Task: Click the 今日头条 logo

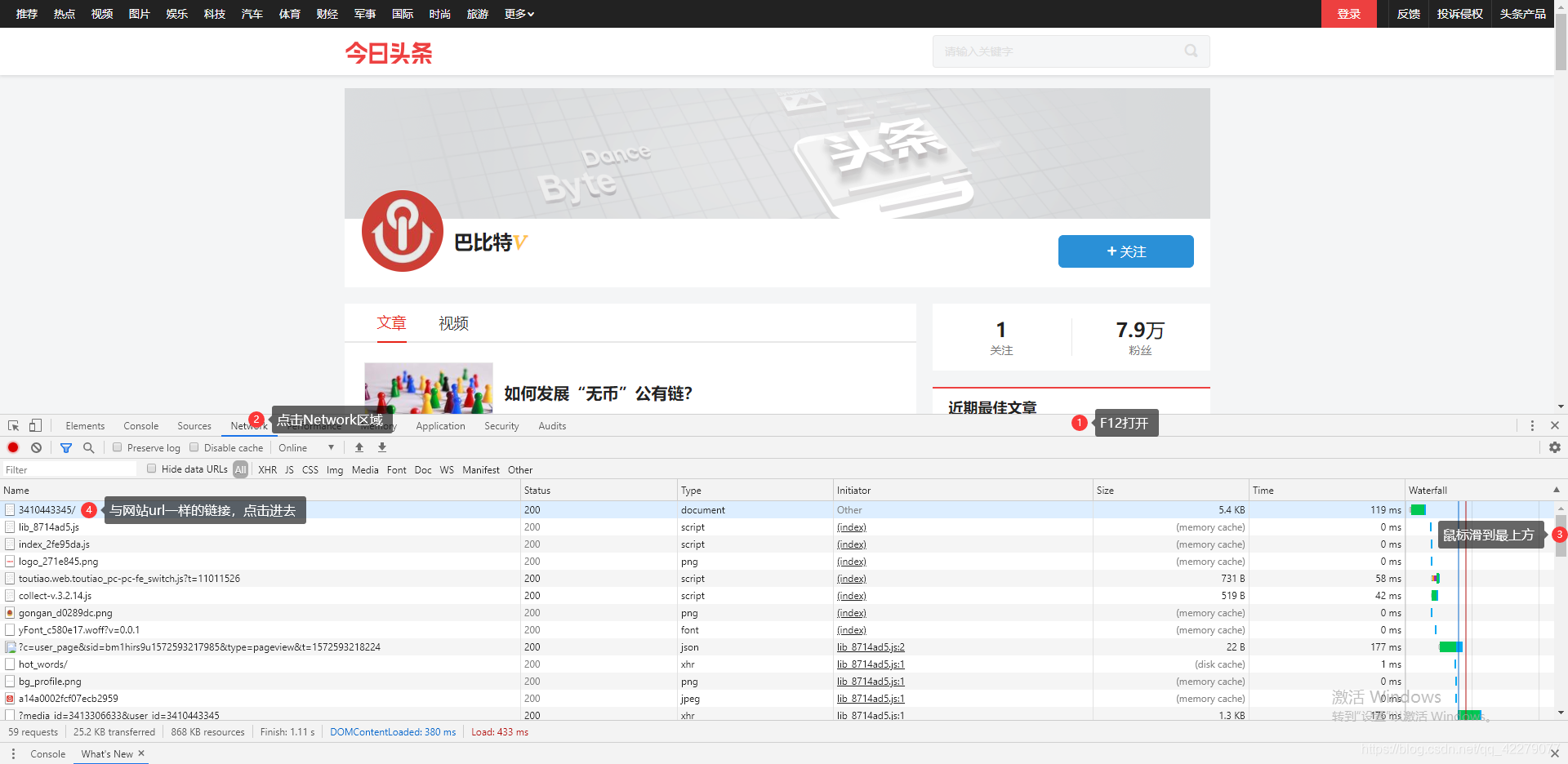Action: [389, 53]
